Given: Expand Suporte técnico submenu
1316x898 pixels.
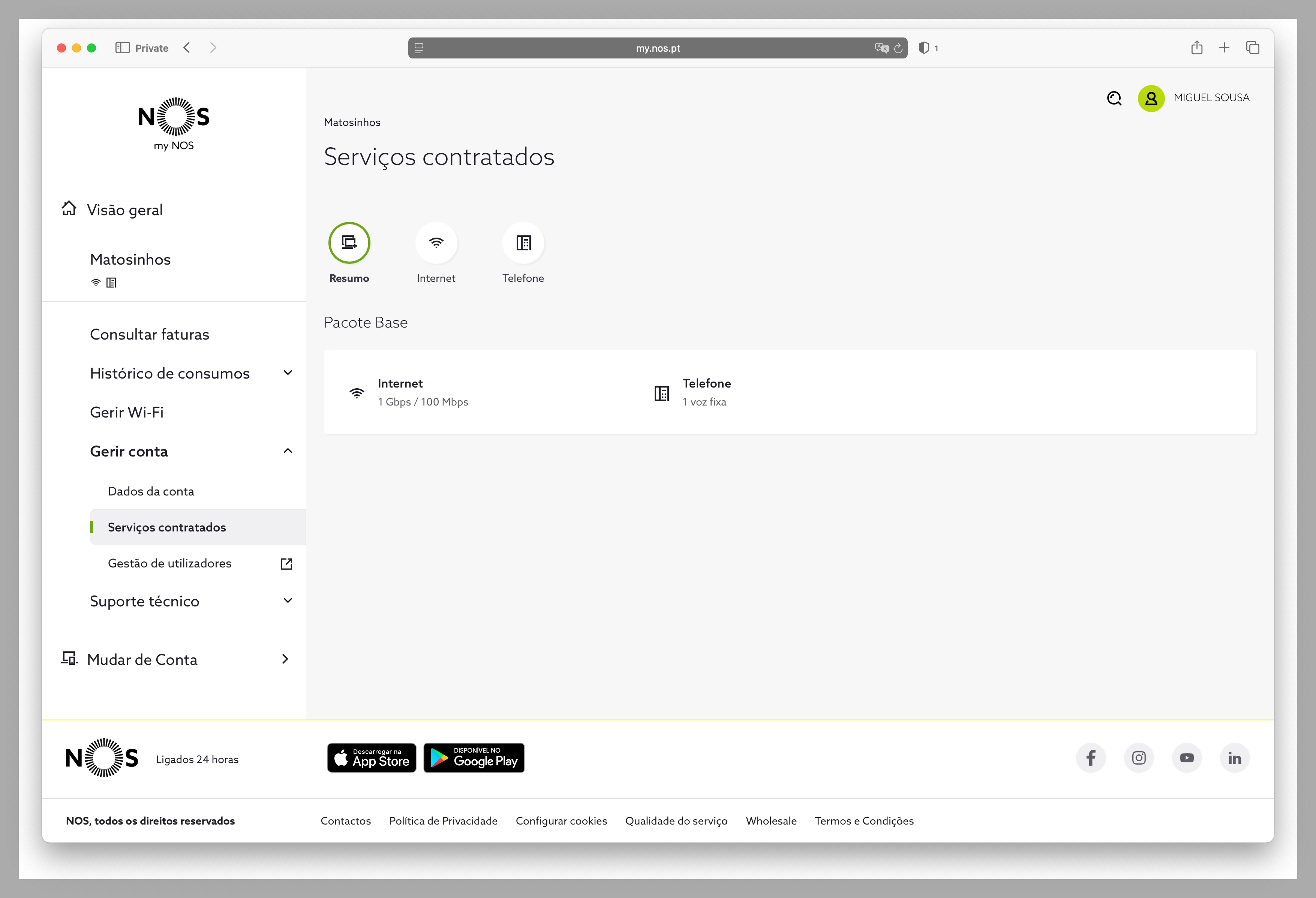Looking at the screenshot, I should tap(288, 601).
